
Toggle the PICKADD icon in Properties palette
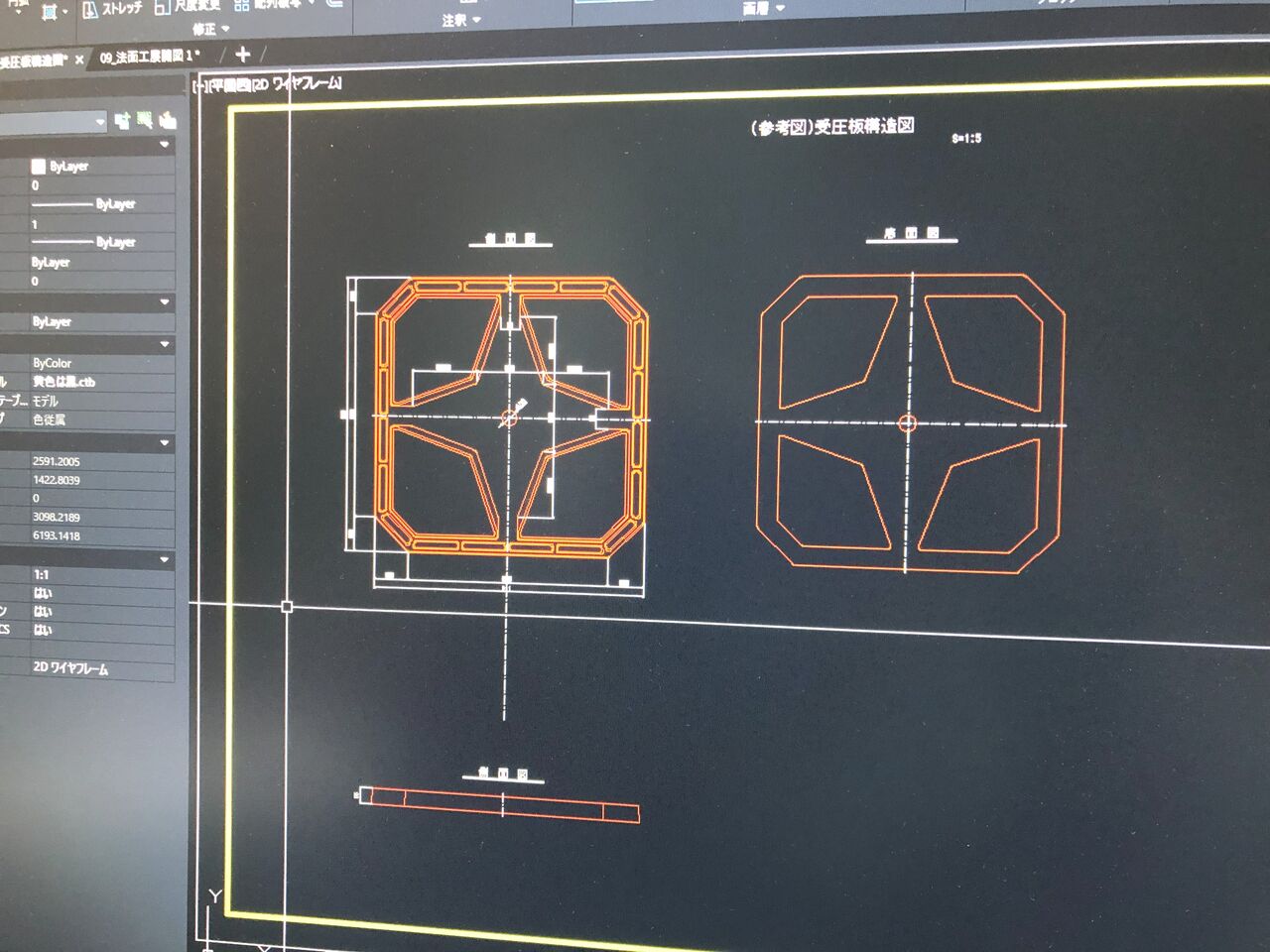pyautogui.click(x=122, y=120)
